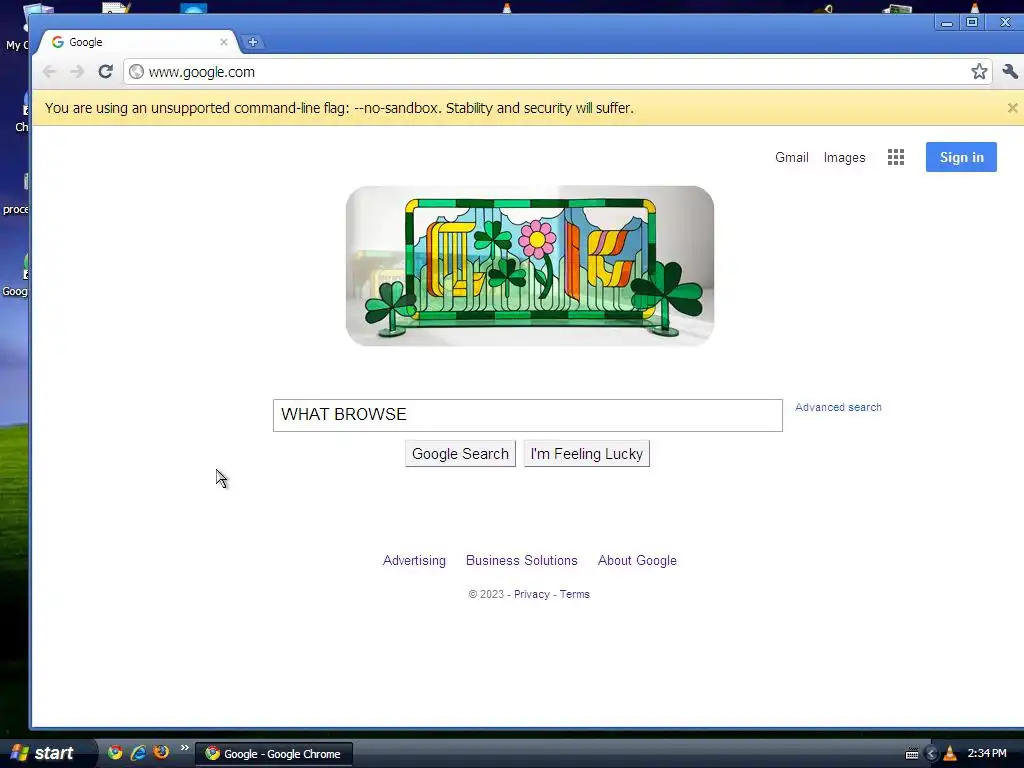Open the Google apps grid
The height and width of the screenshot is (768, 1024).
895,157
